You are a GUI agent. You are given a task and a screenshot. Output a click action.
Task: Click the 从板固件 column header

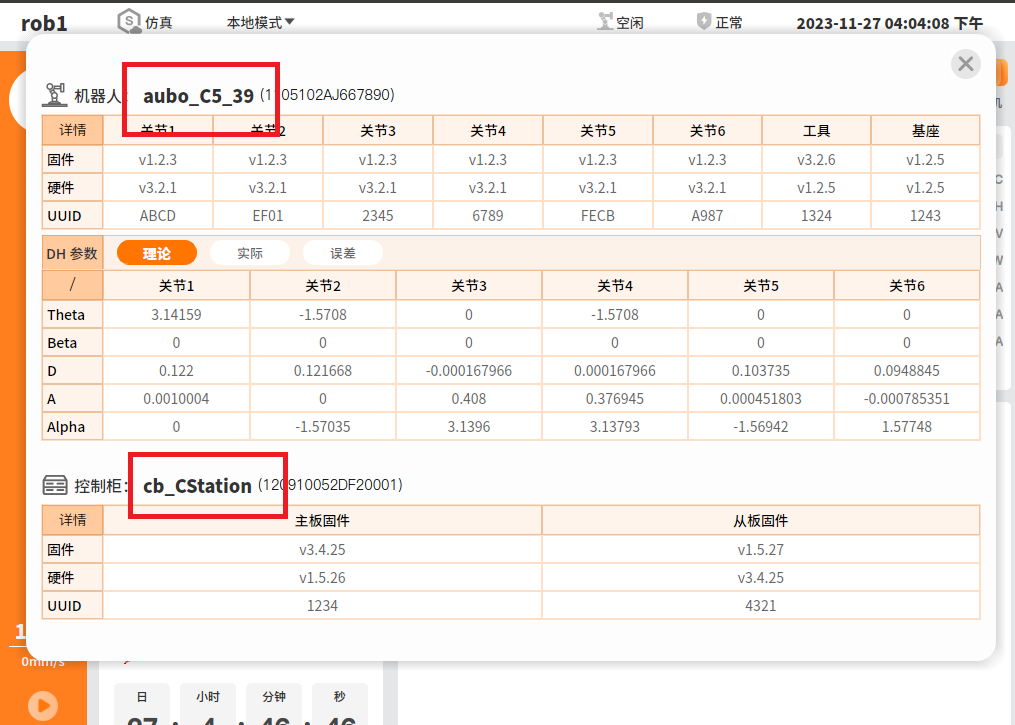pos(761,520)
